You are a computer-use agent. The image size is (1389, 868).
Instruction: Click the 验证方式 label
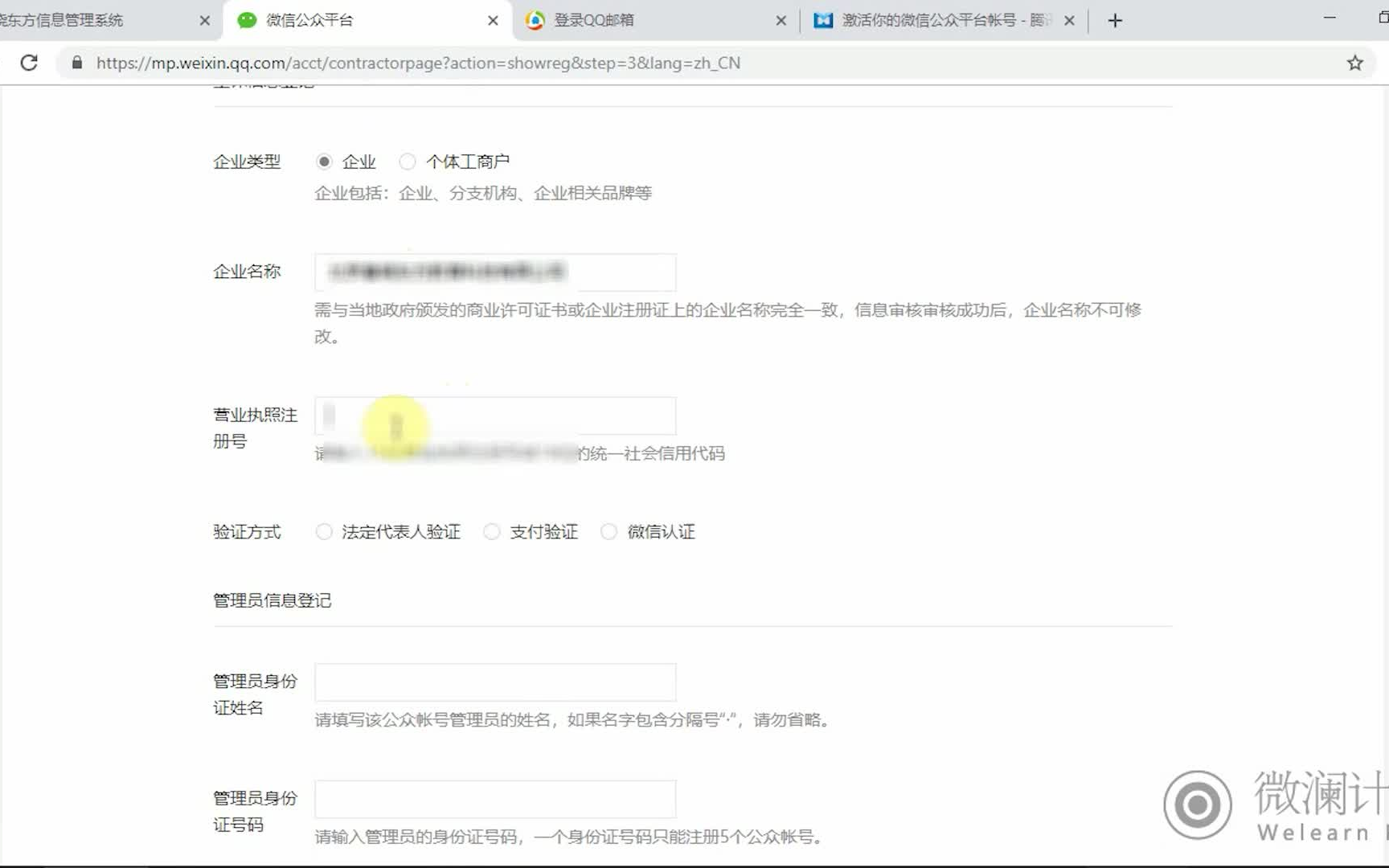click(x=247, y=531)
